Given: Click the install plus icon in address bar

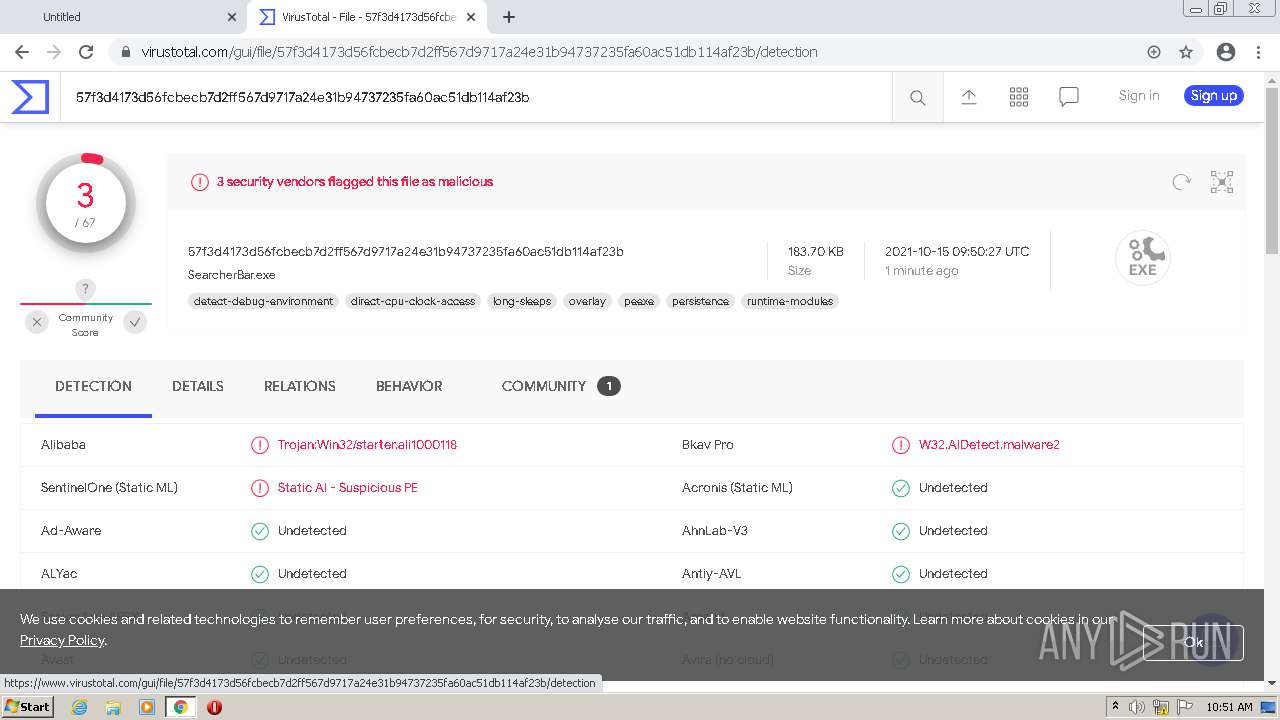Looking at the screenshot, I should [x=1153, y=52].
